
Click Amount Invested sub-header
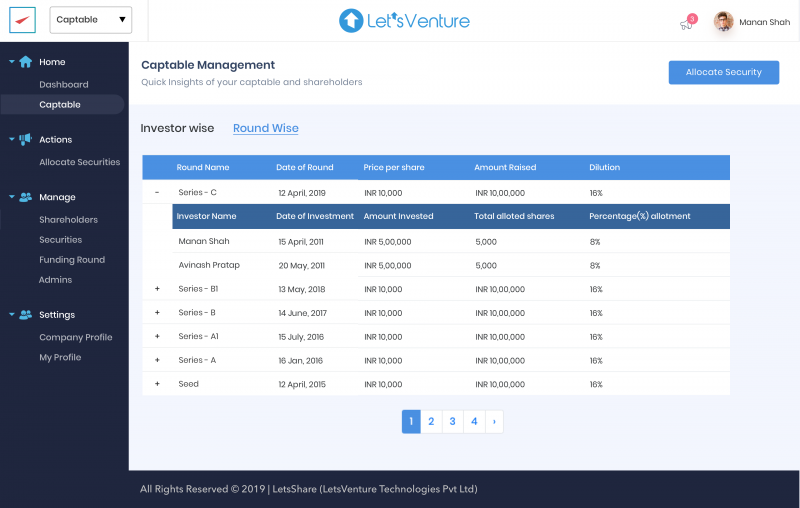click(x=398, y=216)
